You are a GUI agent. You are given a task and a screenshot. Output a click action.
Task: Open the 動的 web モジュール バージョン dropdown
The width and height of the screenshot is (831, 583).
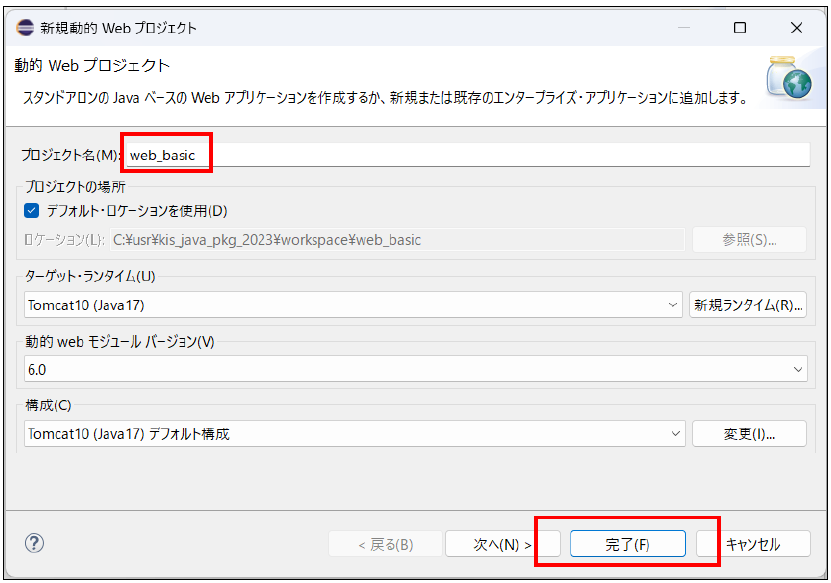[797, 369]
